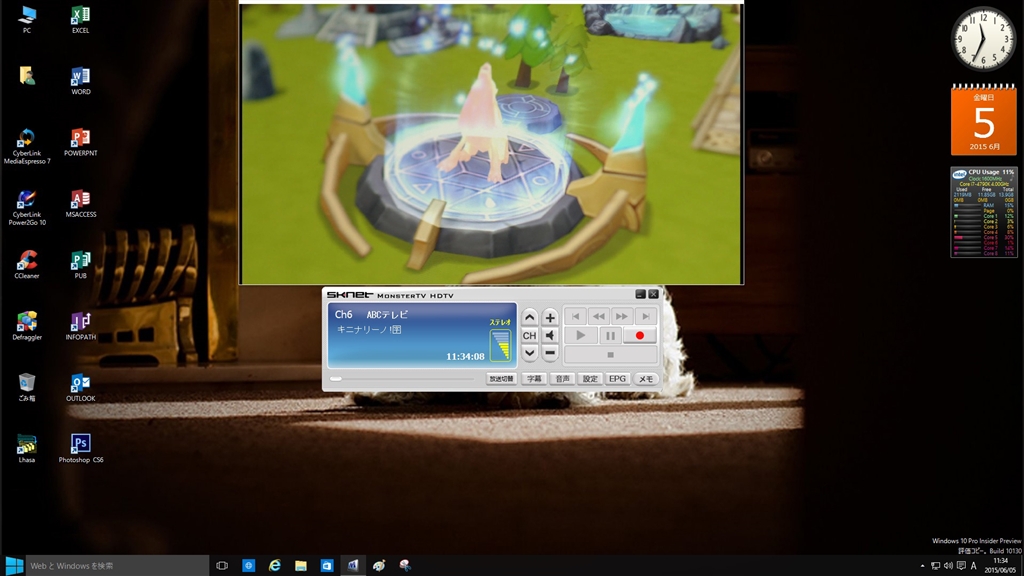The width and height of the screenshot is (1024, 576).
Task: Select the WORD desktop icon
Action: coord(80,81)
